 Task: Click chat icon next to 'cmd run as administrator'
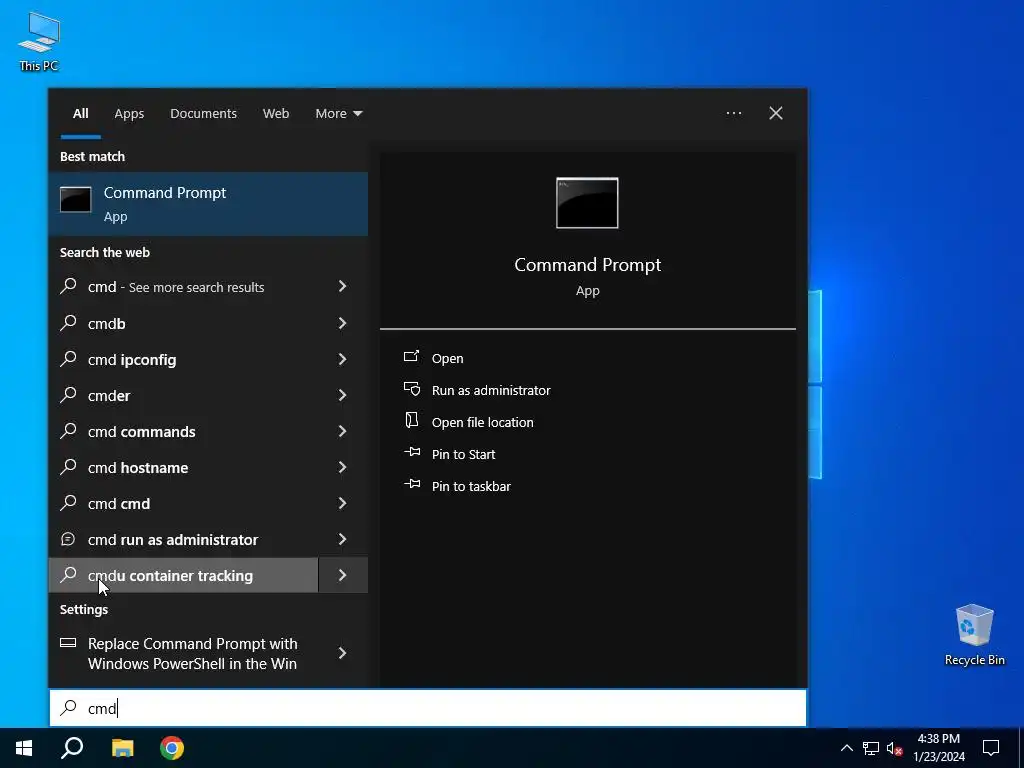[68, 539]
